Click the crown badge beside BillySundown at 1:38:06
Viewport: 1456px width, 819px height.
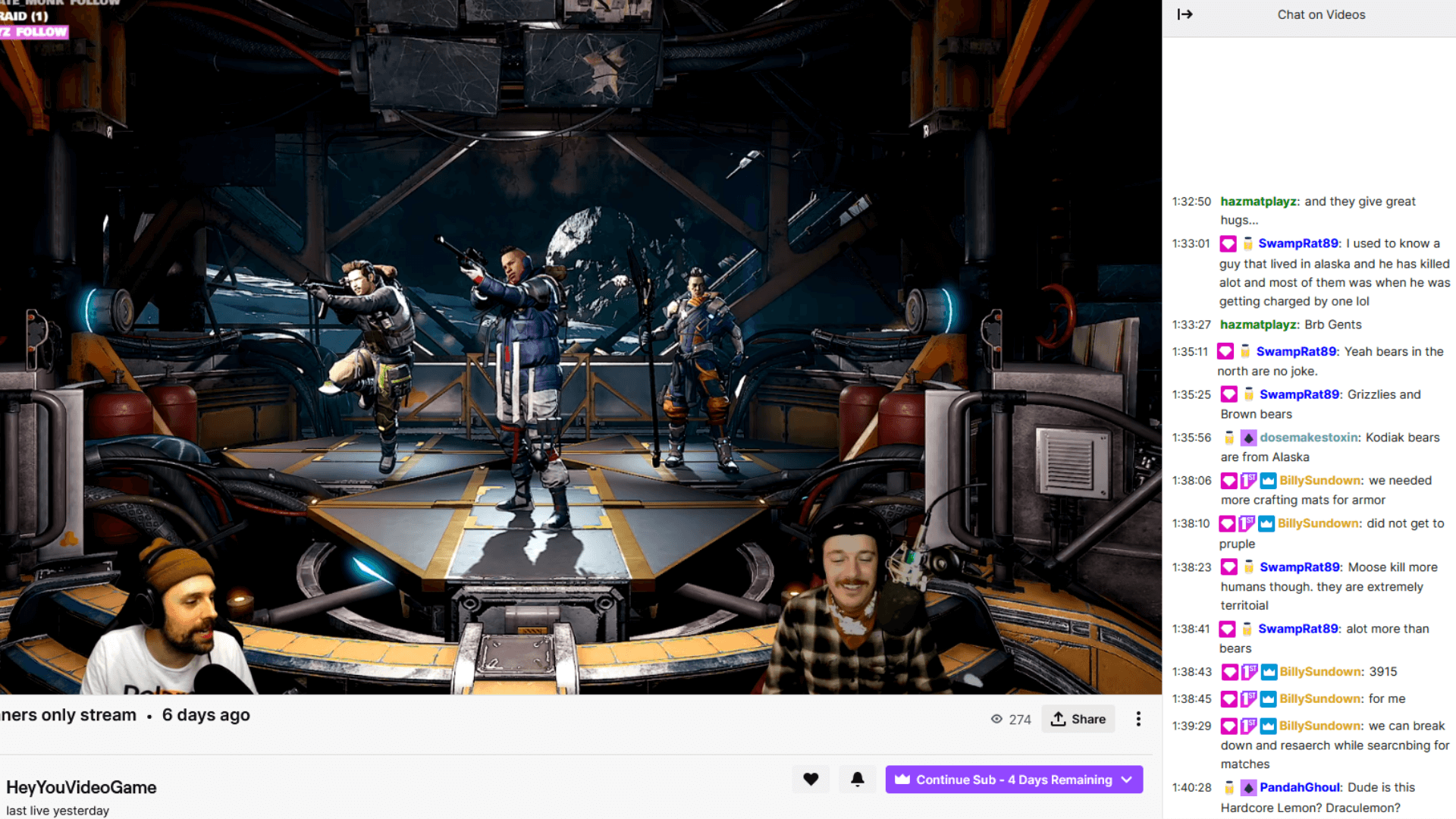[x=1268, y=481]
